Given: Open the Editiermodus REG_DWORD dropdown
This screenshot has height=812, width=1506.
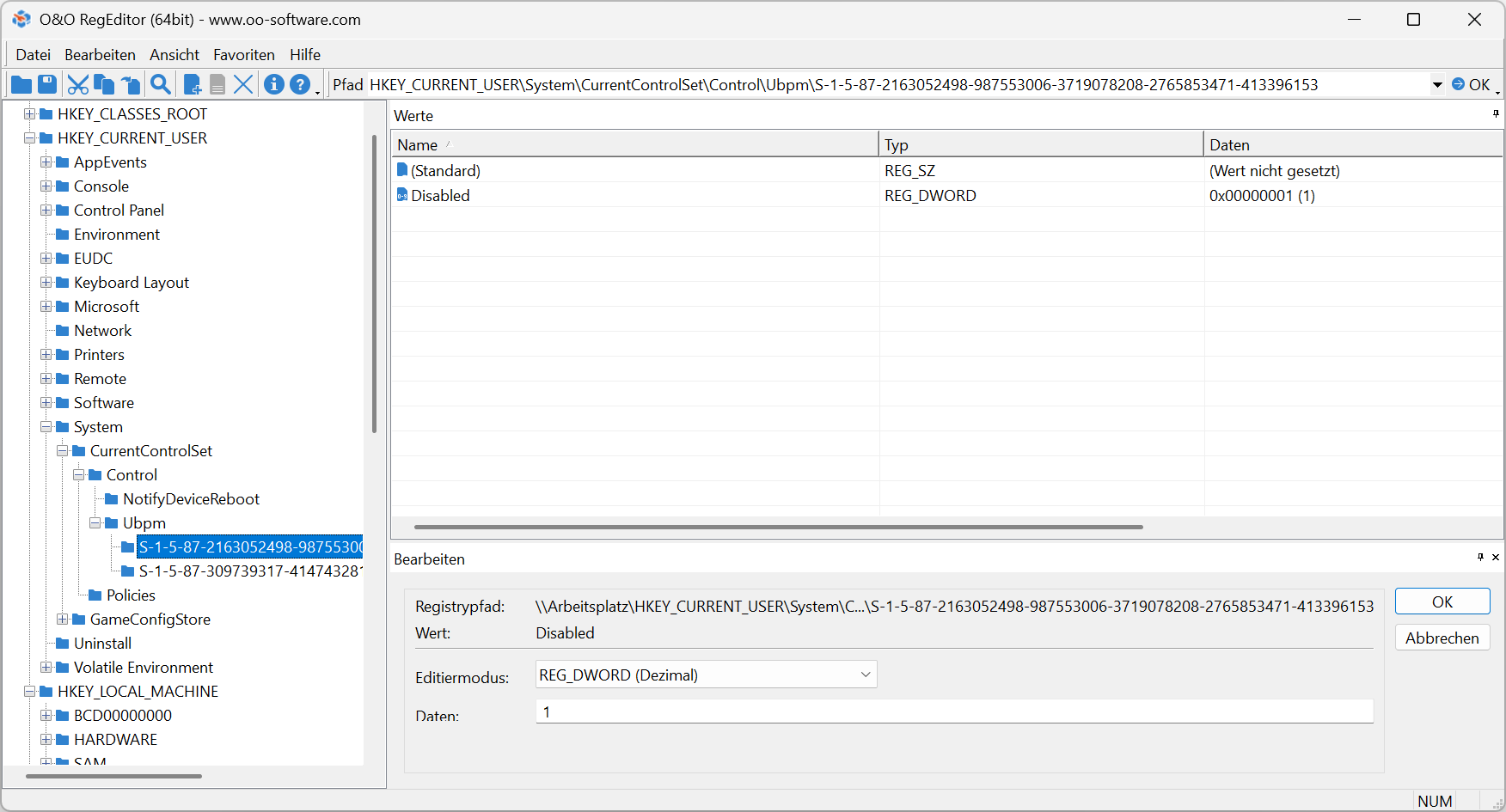Looking at the screenshot, I should pyautogui.click(x=865, y=675).
